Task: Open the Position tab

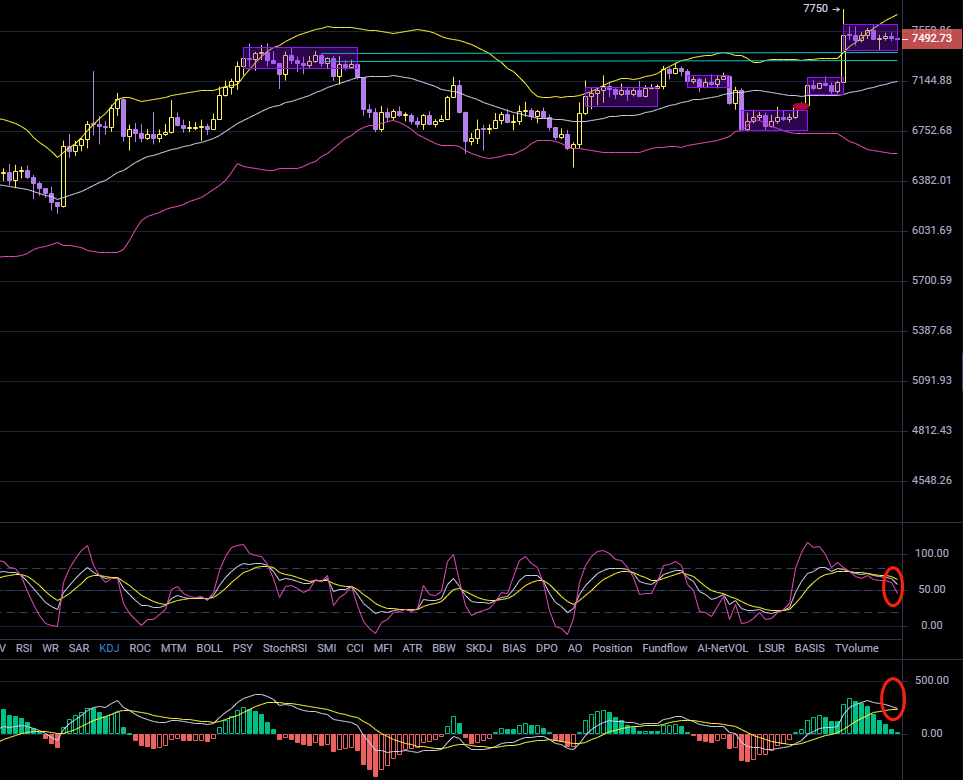Action: (x=612, y=648)
